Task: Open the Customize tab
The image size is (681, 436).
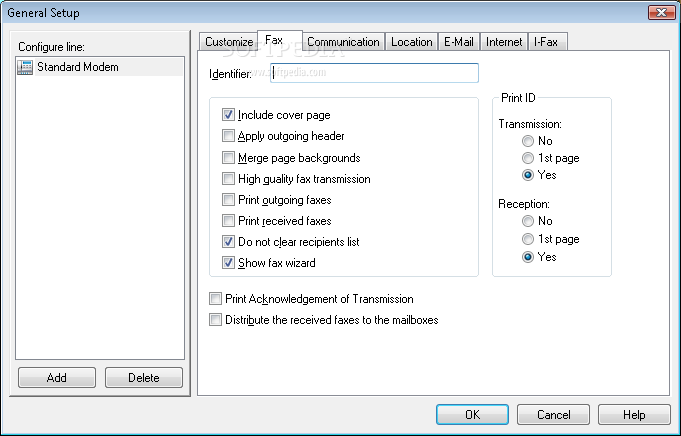Action: (229, 42)
